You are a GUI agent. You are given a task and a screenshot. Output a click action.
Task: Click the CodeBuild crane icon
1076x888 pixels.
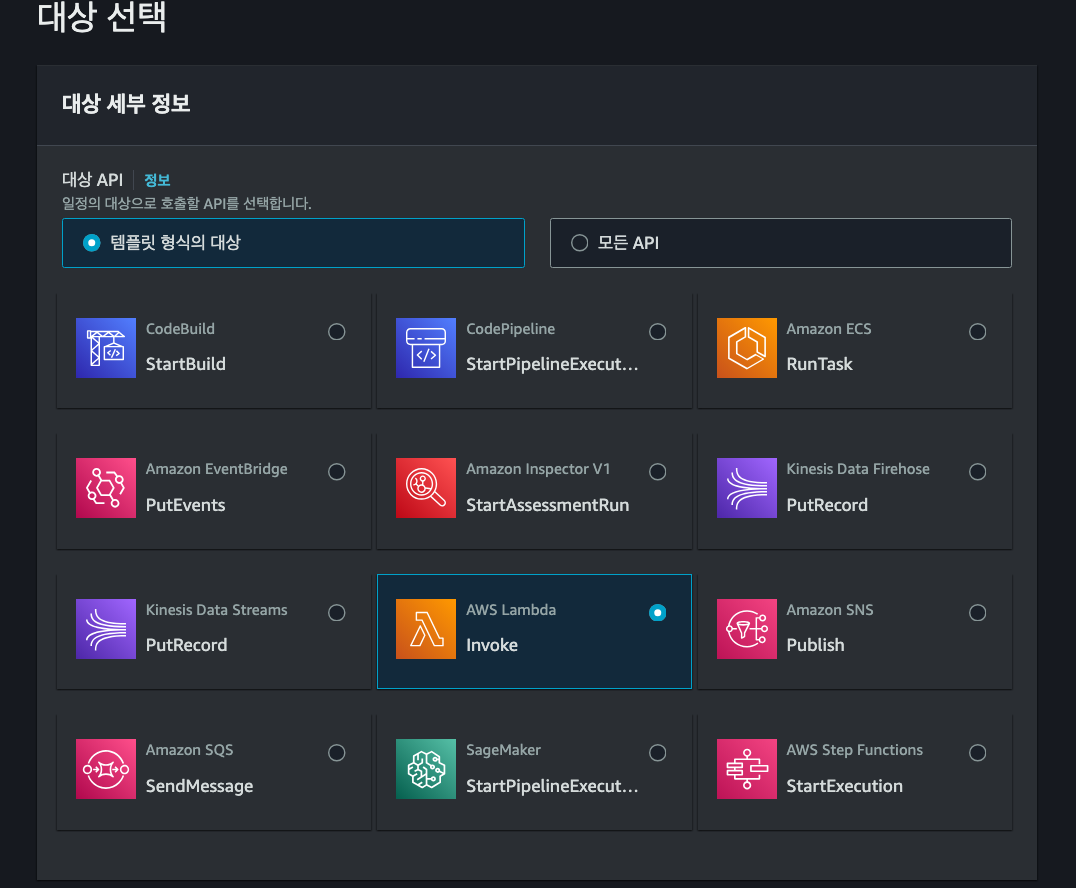(x=106, y=348)
